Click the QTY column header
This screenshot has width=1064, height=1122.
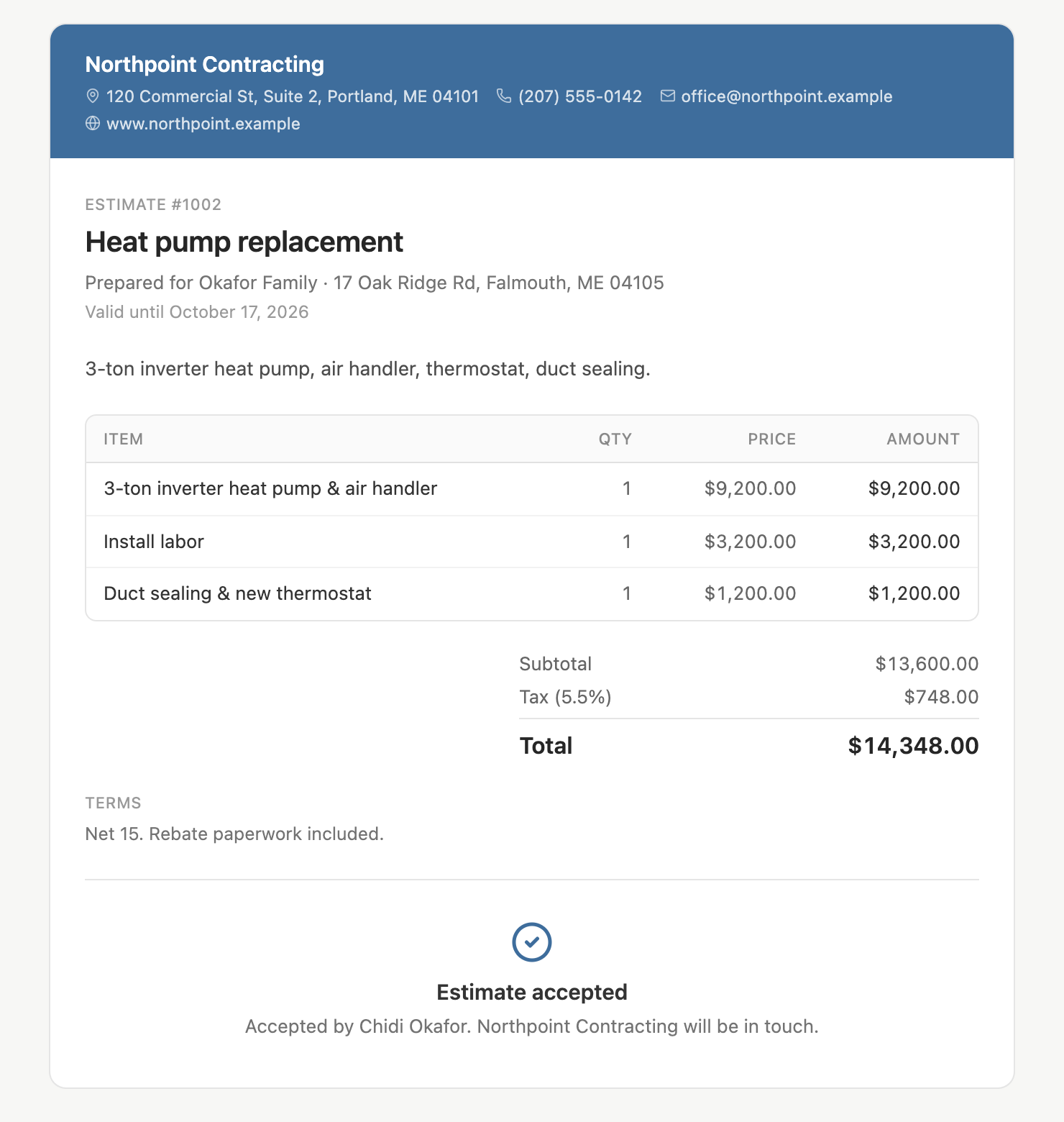tap(615, 439)
